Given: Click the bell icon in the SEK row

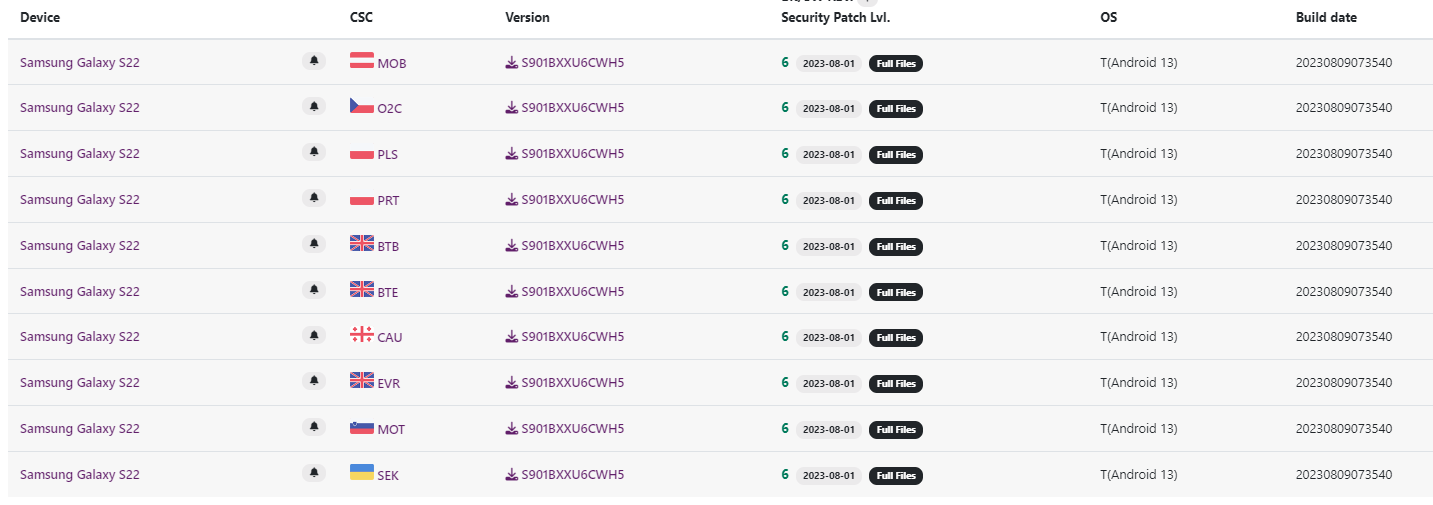Looking at the screenshot, I should click(314, 473).
